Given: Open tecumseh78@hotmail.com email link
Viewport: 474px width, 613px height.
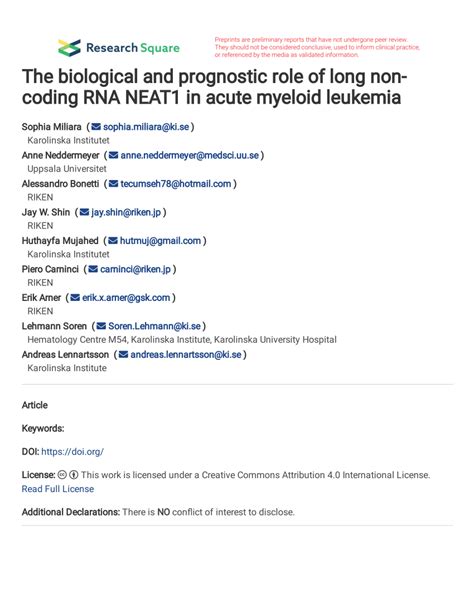Looking at the screenshot, I should (176, 184).
